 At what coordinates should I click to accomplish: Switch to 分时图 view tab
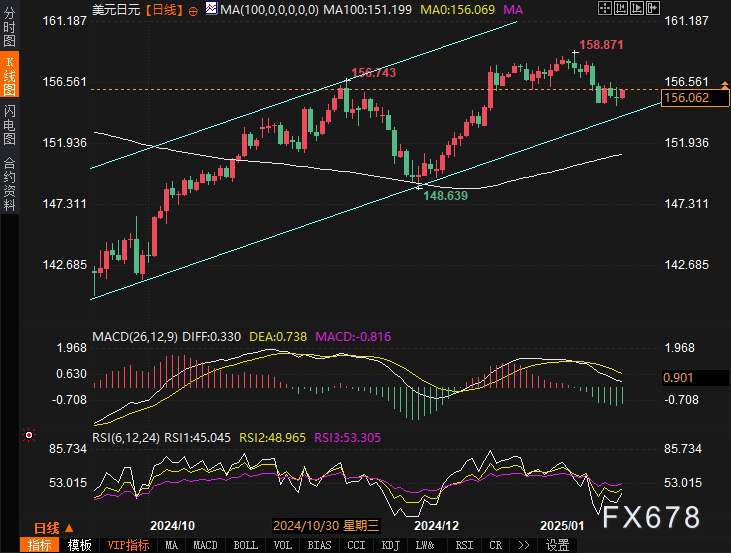pyautogui.click(x=9, y=27)
